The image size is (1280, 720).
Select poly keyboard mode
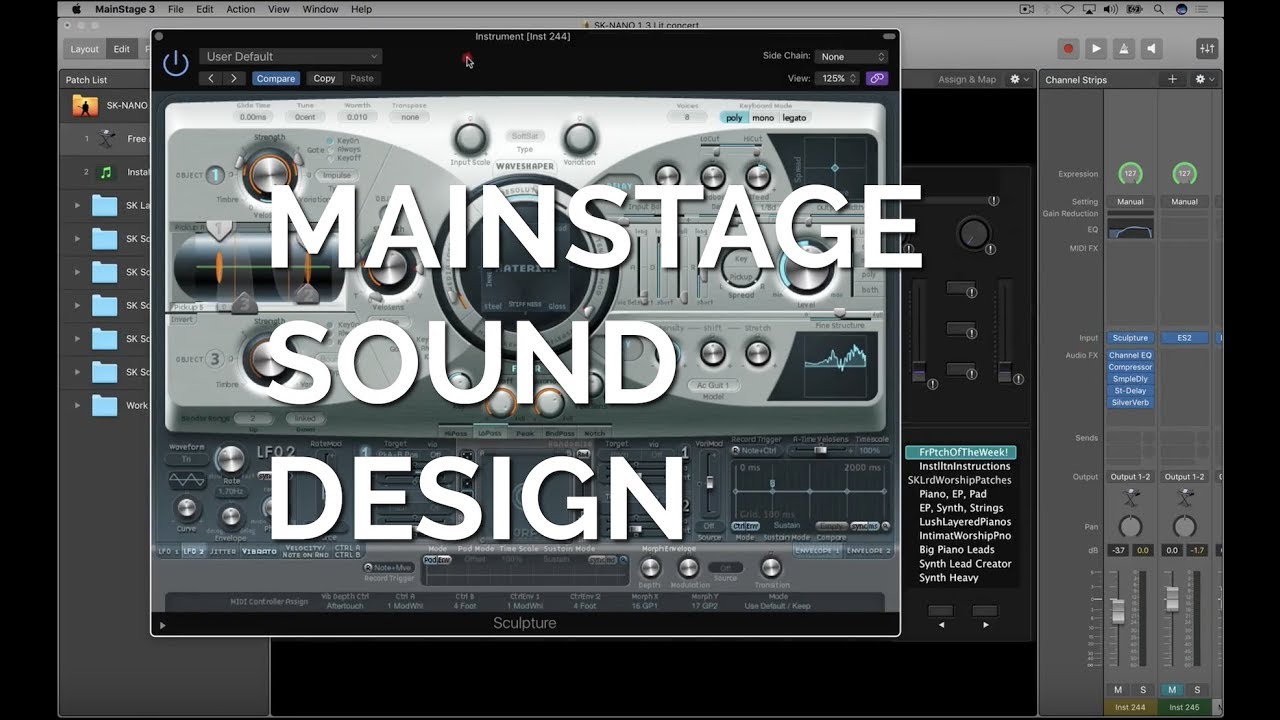pos(735,118)
